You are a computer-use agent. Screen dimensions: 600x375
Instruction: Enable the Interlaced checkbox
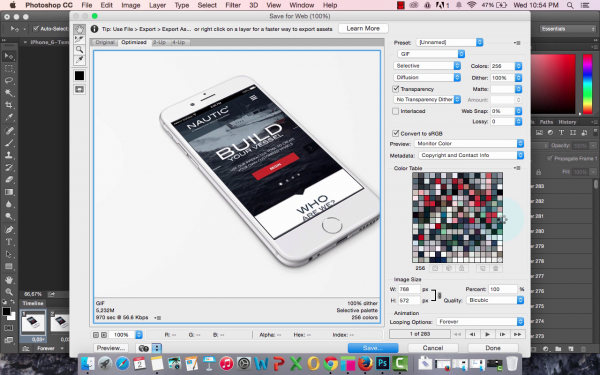point(396,111)
